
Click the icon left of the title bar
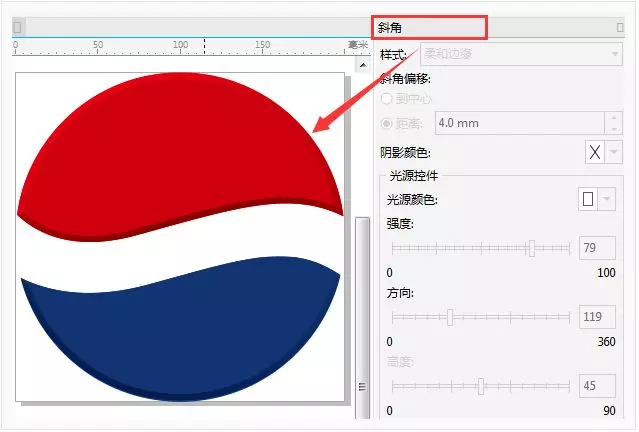point(18,27)
